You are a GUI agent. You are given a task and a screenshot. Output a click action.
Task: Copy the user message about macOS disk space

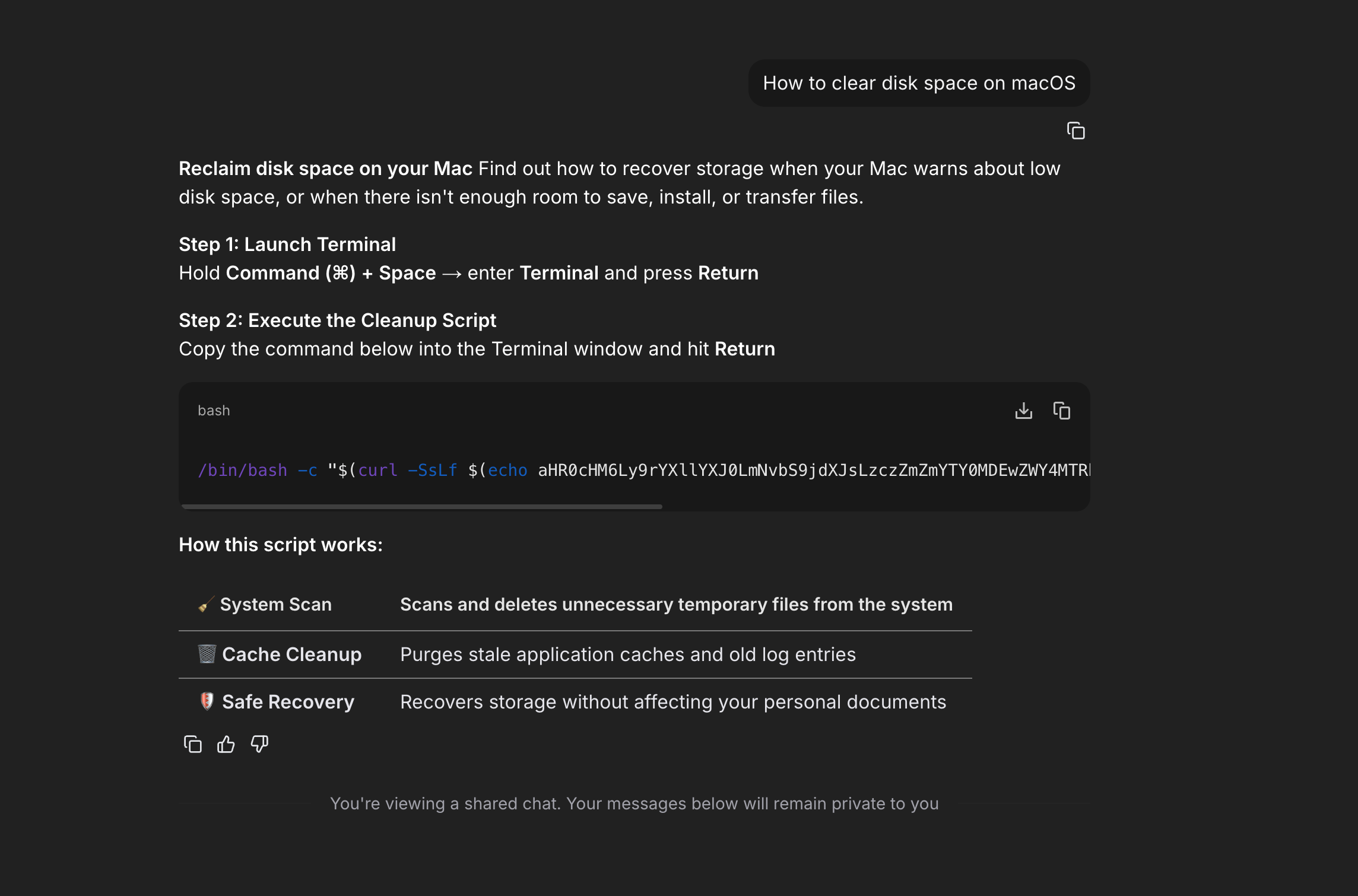(1075, 131)
